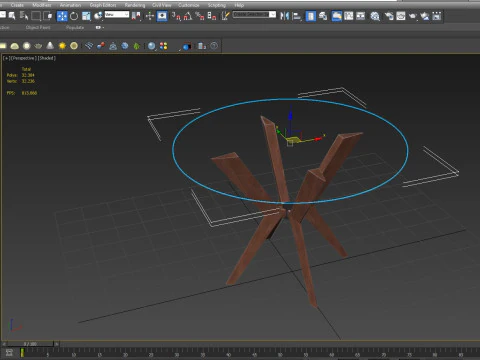Click the question mark circle icon
The image size is (480, 360).
[x=214, y=46]
